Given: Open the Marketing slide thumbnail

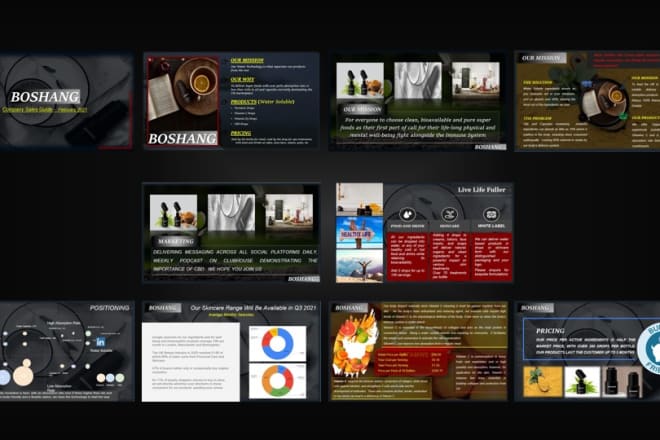Looking at the screenshot, I should coord(231,232).
